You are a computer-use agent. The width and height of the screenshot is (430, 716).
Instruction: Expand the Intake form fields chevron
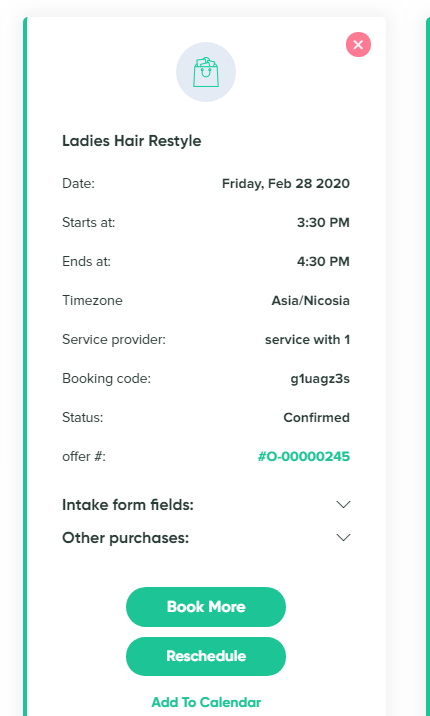343,505
